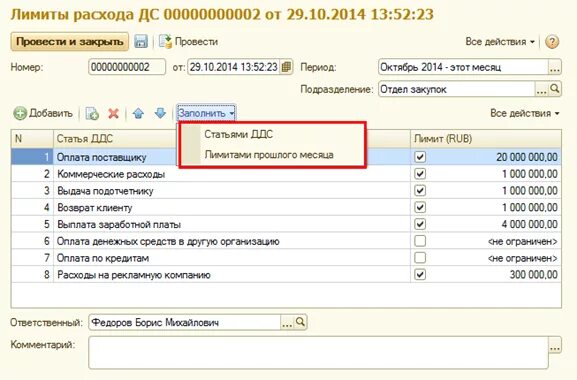577x380 pixels.
Task: Select the row Оплата поставщику
Action: 286,157
